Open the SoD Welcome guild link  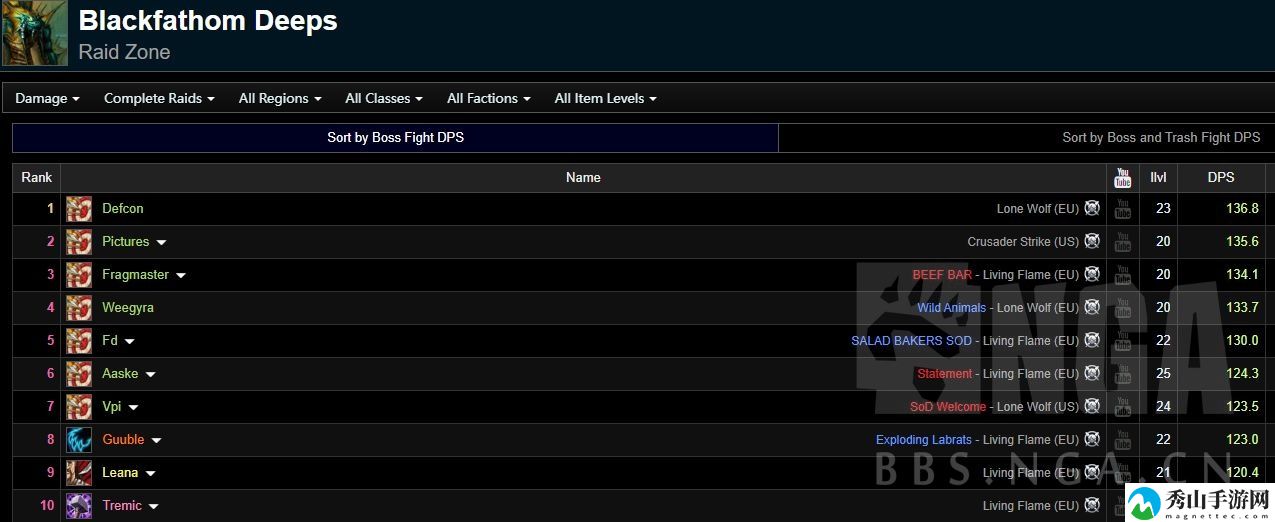coord(948,407)
